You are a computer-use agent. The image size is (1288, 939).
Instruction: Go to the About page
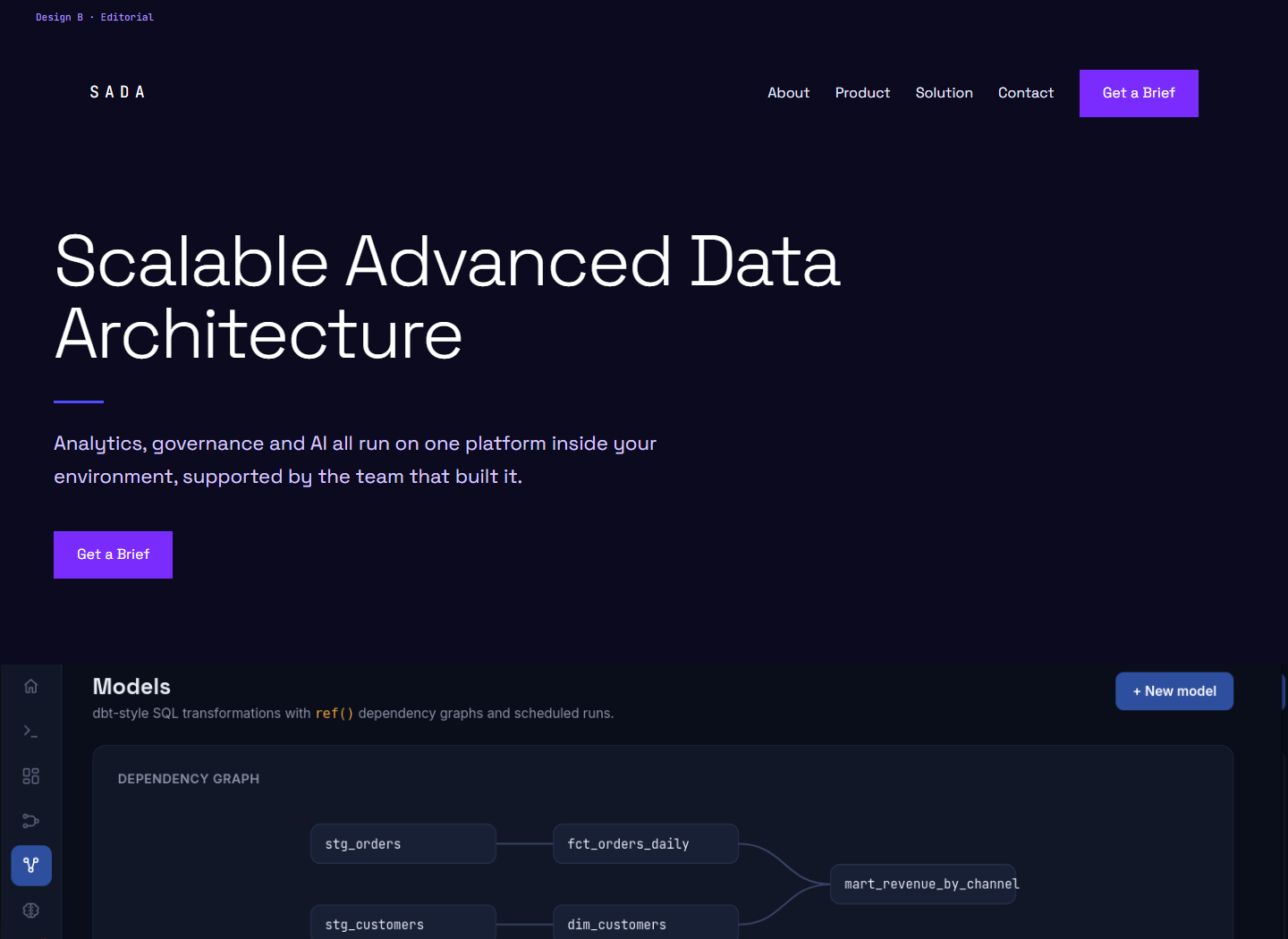788,93
